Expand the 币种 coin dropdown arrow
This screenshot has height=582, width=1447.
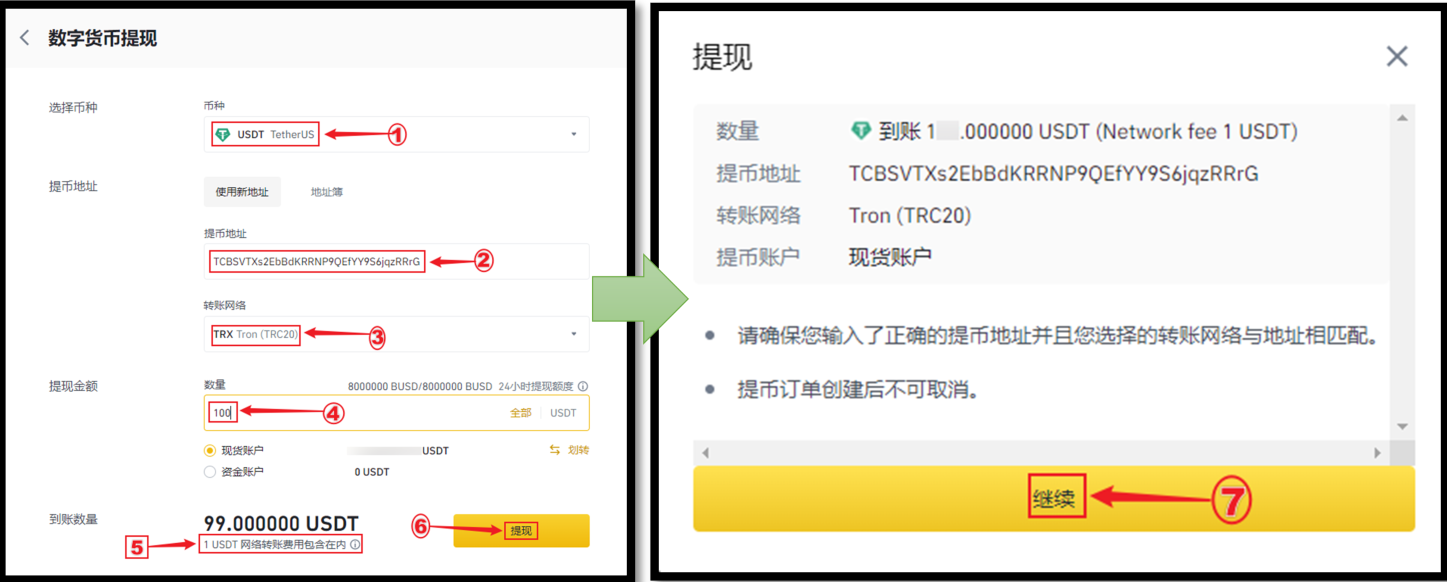pyautogui.click(x=574, y=134)
